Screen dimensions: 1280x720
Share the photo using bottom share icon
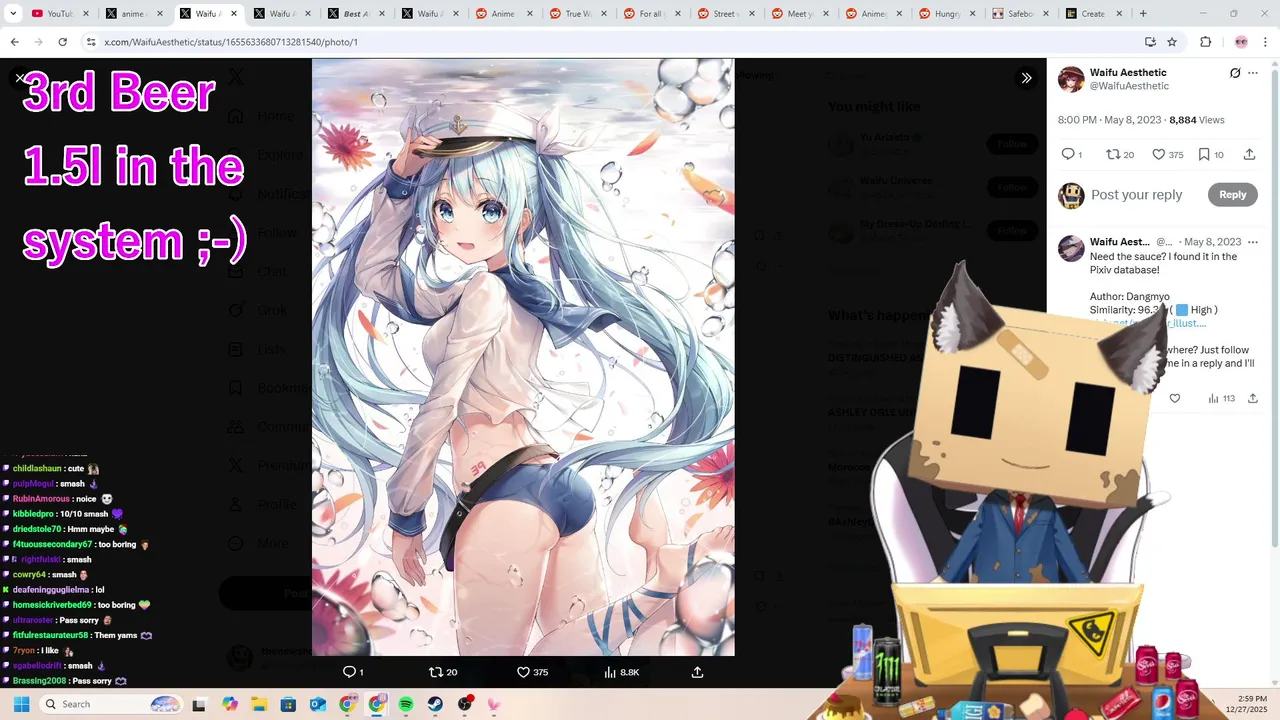pos(697,672)
